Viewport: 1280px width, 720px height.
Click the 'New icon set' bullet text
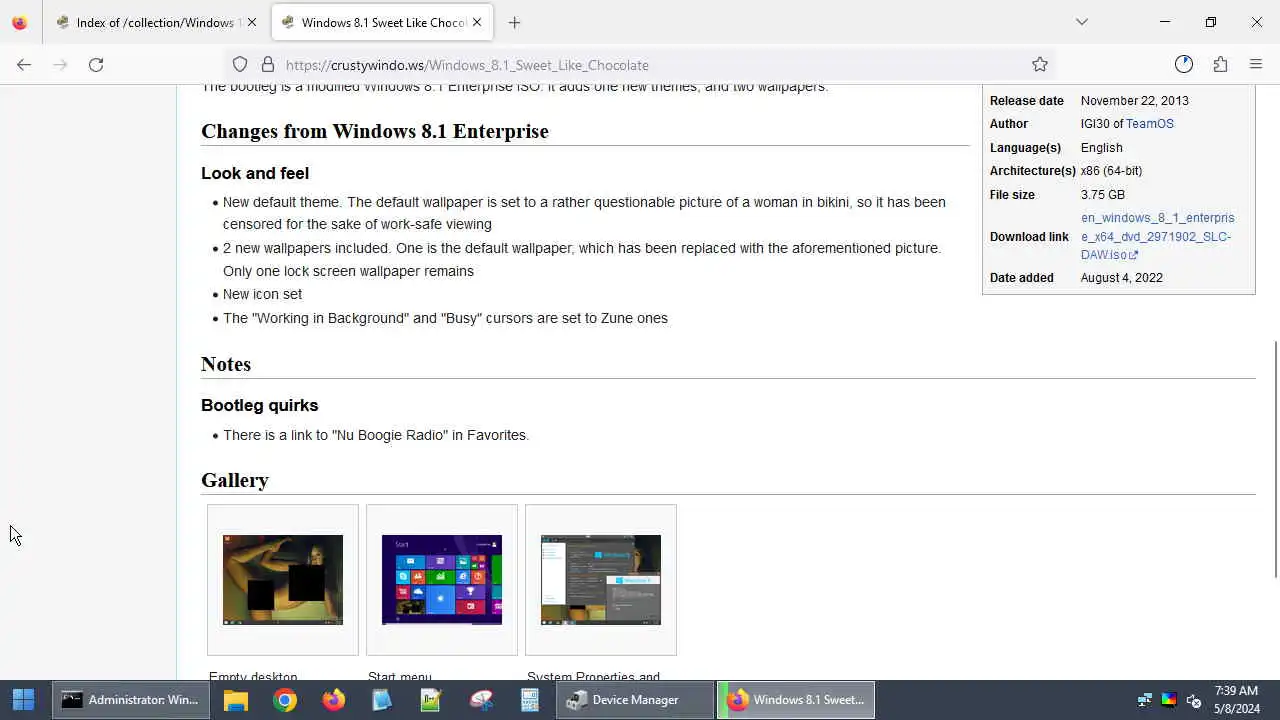click(x=262, y=294)
